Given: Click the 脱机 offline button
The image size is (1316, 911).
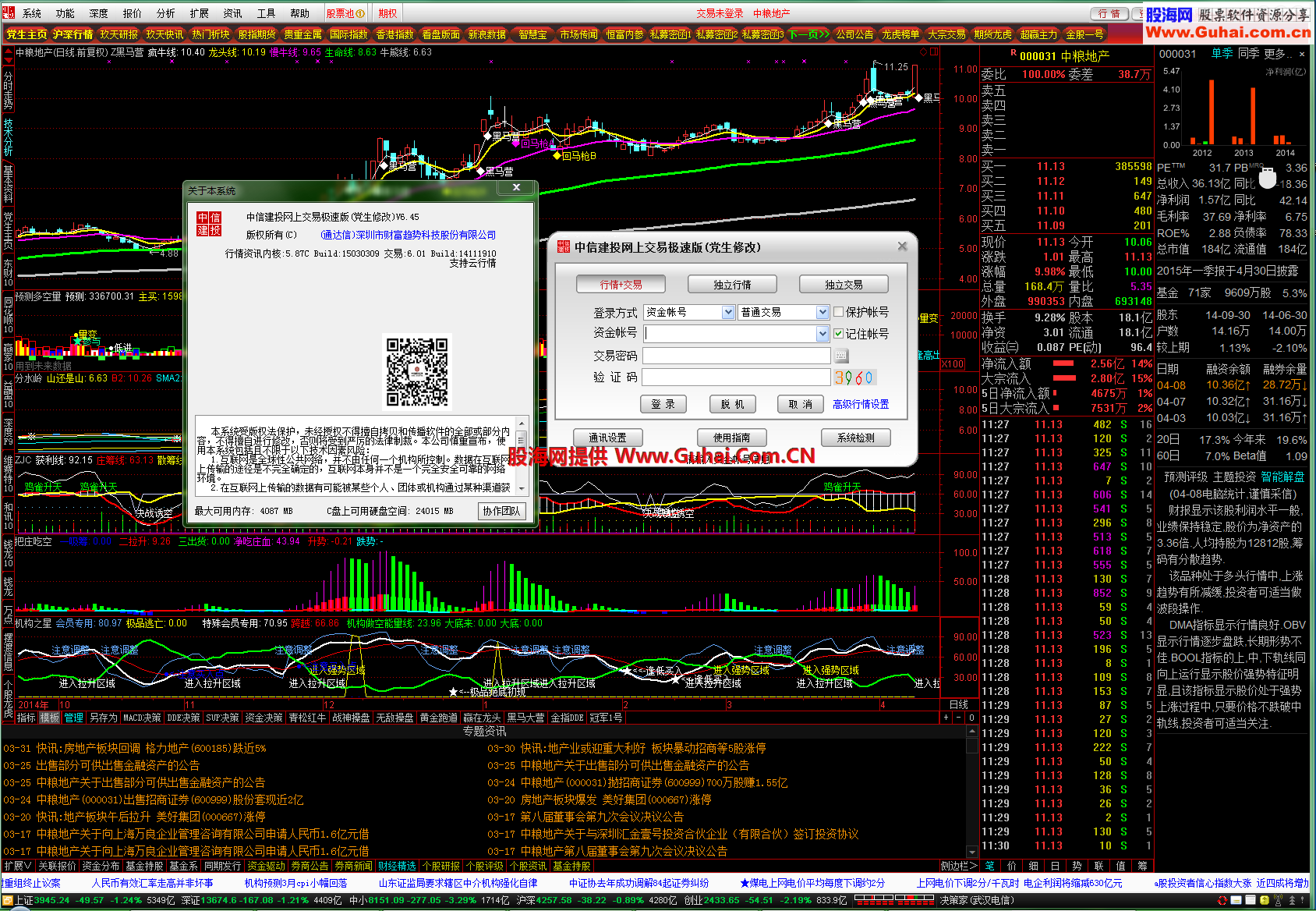Looking at the screenshot, I should pyautogui.click(x=733, y=404).
